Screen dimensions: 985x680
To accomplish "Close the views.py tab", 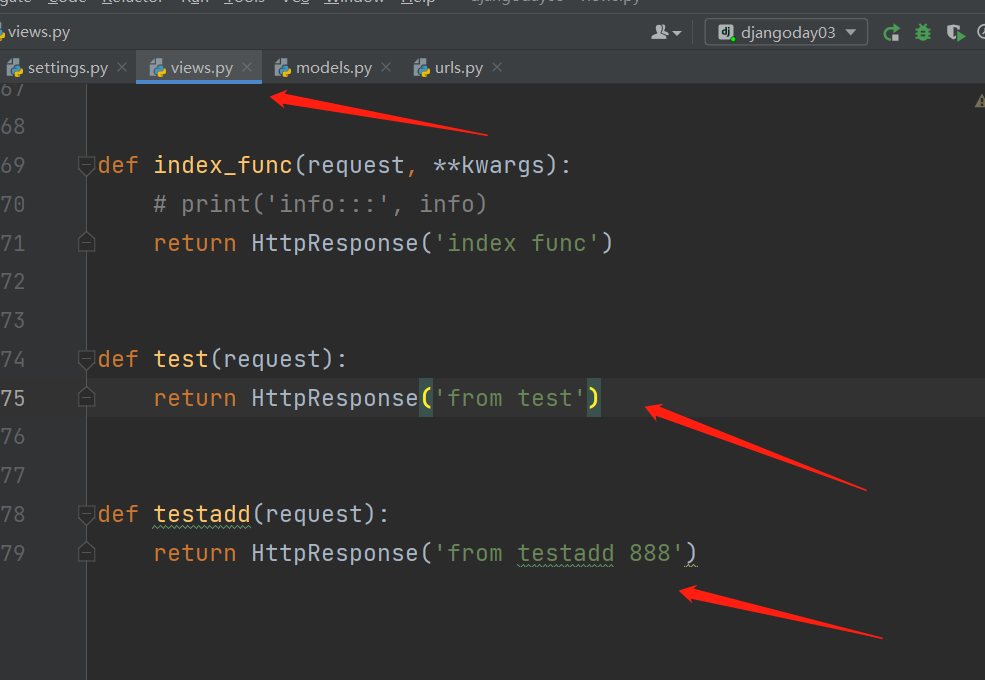I will coord(247,67).
